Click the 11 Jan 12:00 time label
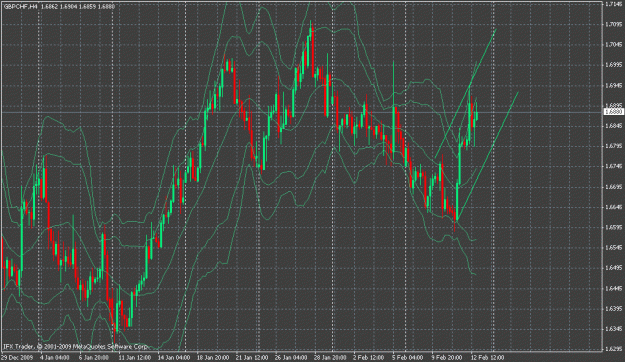Image resolution: width=625 pixels, height=362 pixels. pyautogui.click(x=134, y=357)
